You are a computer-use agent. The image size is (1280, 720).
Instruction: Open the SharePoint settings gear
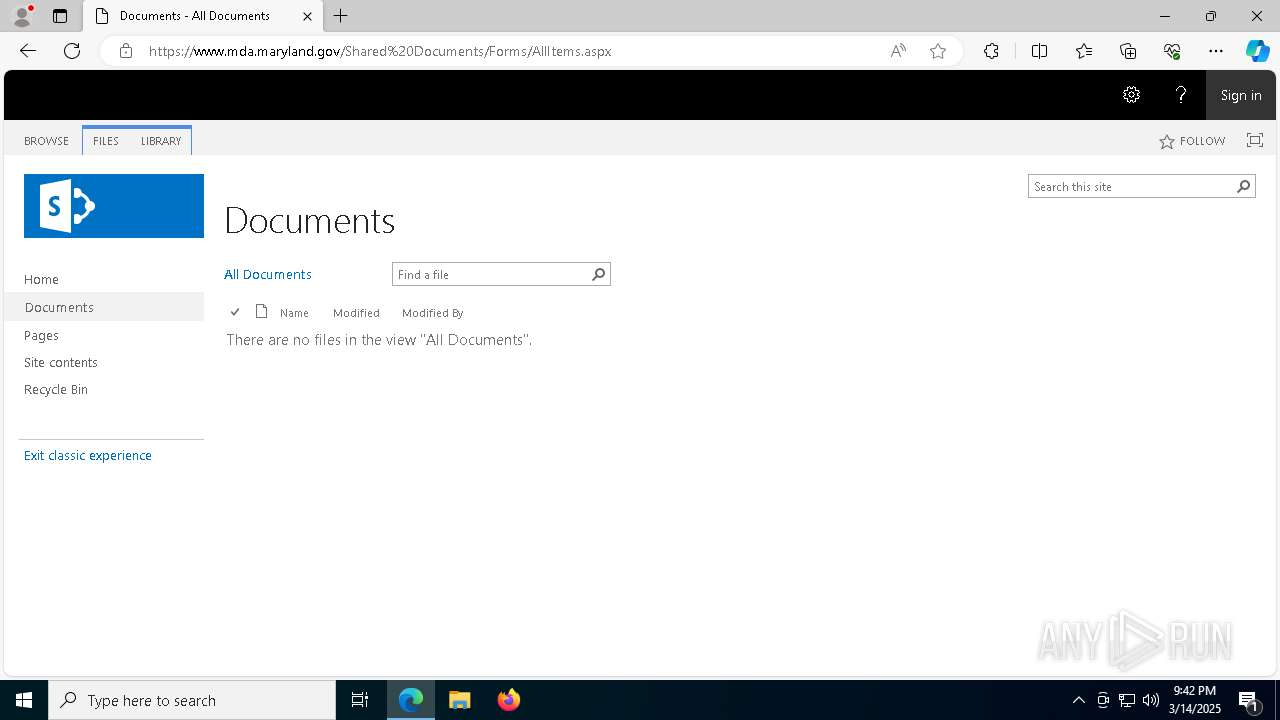pos(1131,95)
